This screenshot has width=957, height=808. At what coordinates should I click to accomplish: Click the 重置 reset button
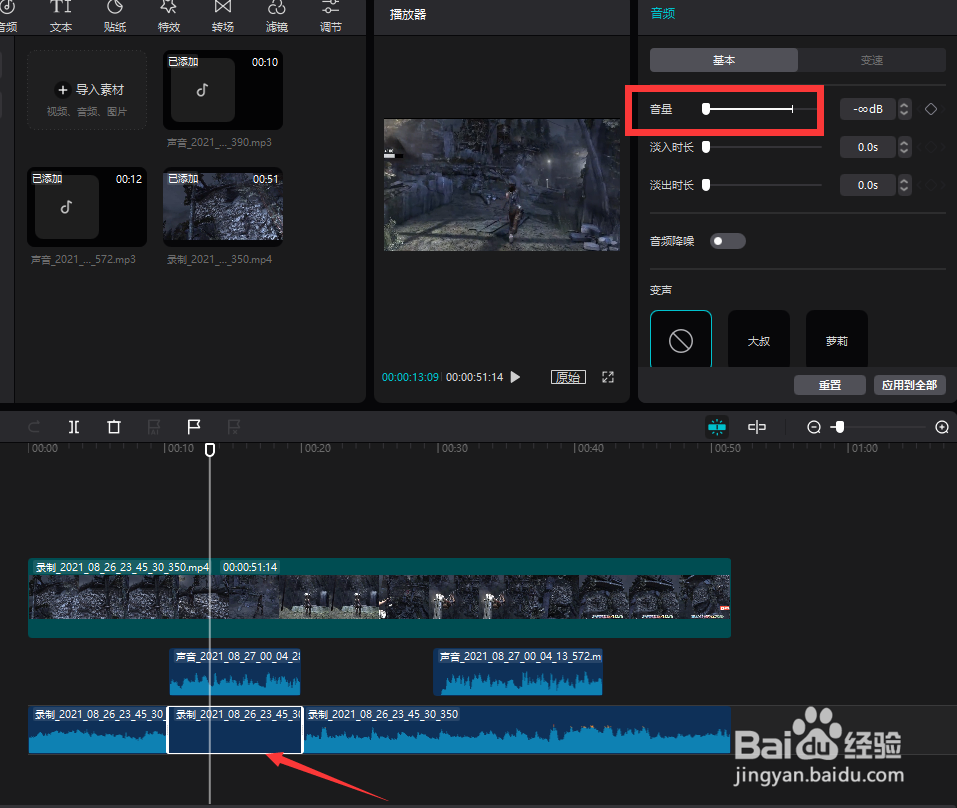point(829,385)
